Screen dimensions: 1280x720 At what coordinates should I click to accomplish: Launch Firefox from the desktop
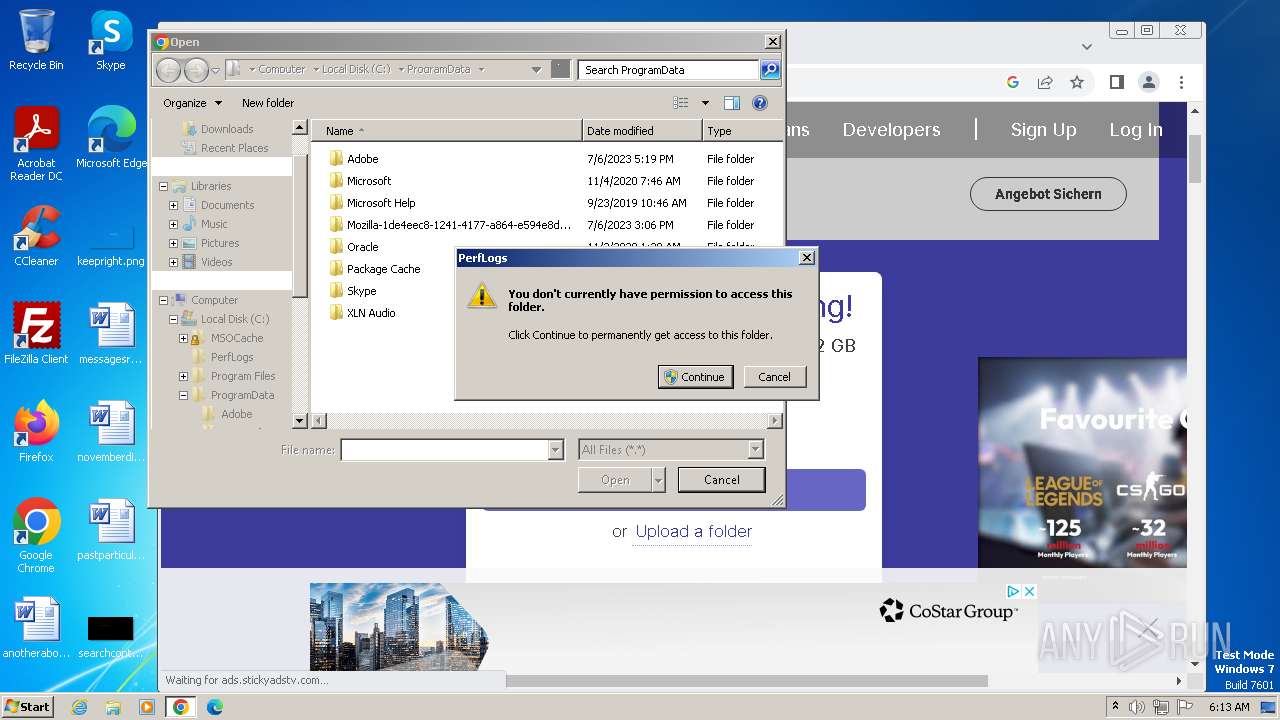pyautogui.click(x=36, y=431)
